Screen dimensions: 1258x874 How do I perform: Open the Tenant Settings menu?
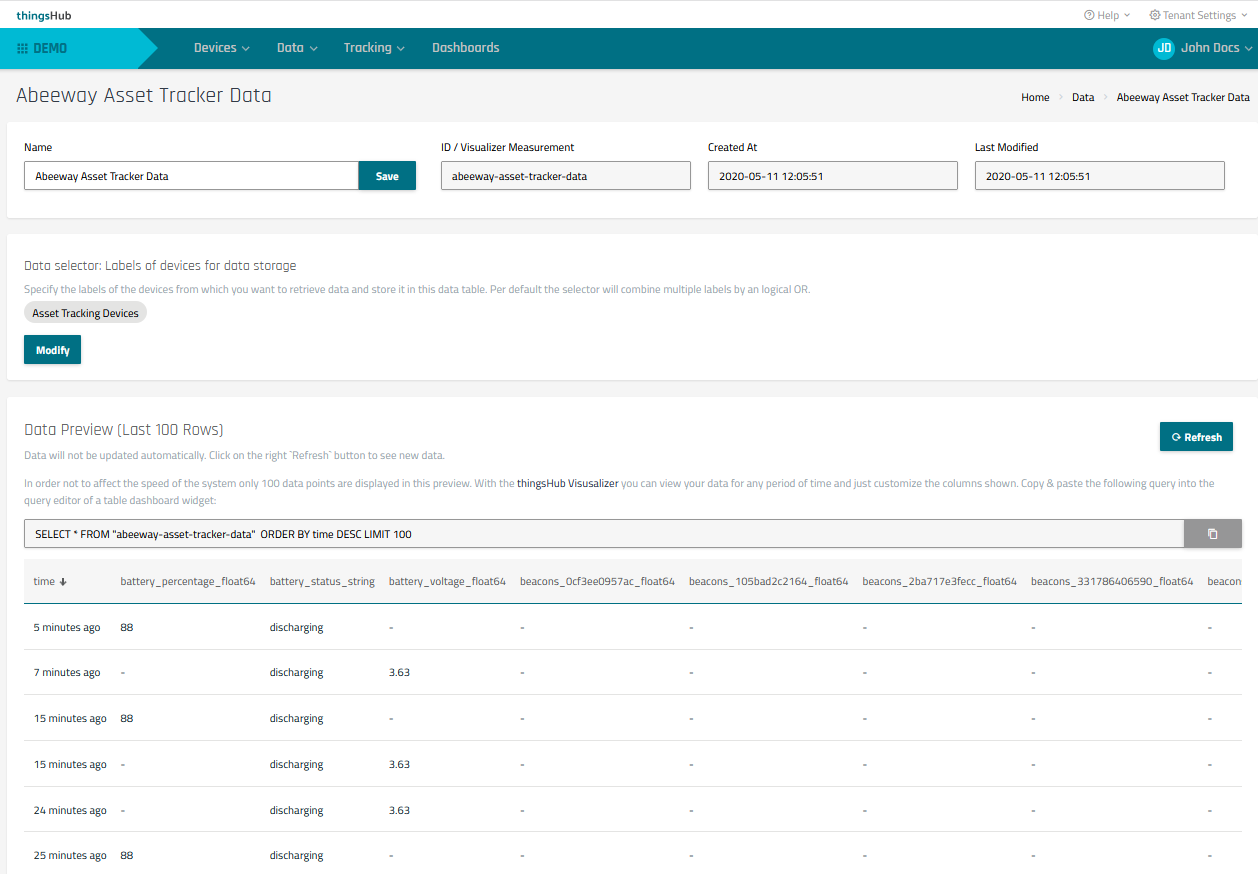pyautogui.click(x=1198, y=15)
